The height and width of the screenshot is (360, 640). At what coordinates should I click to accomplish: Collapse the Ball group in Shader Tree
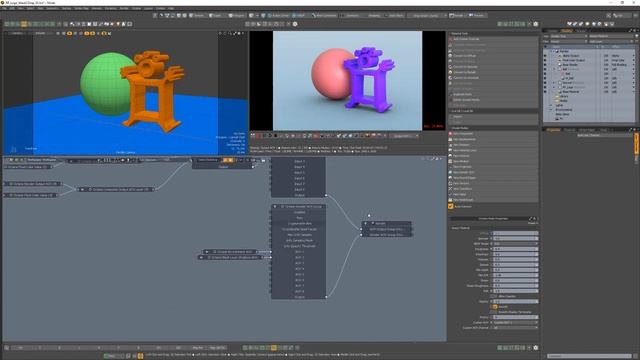click(555, 69)
